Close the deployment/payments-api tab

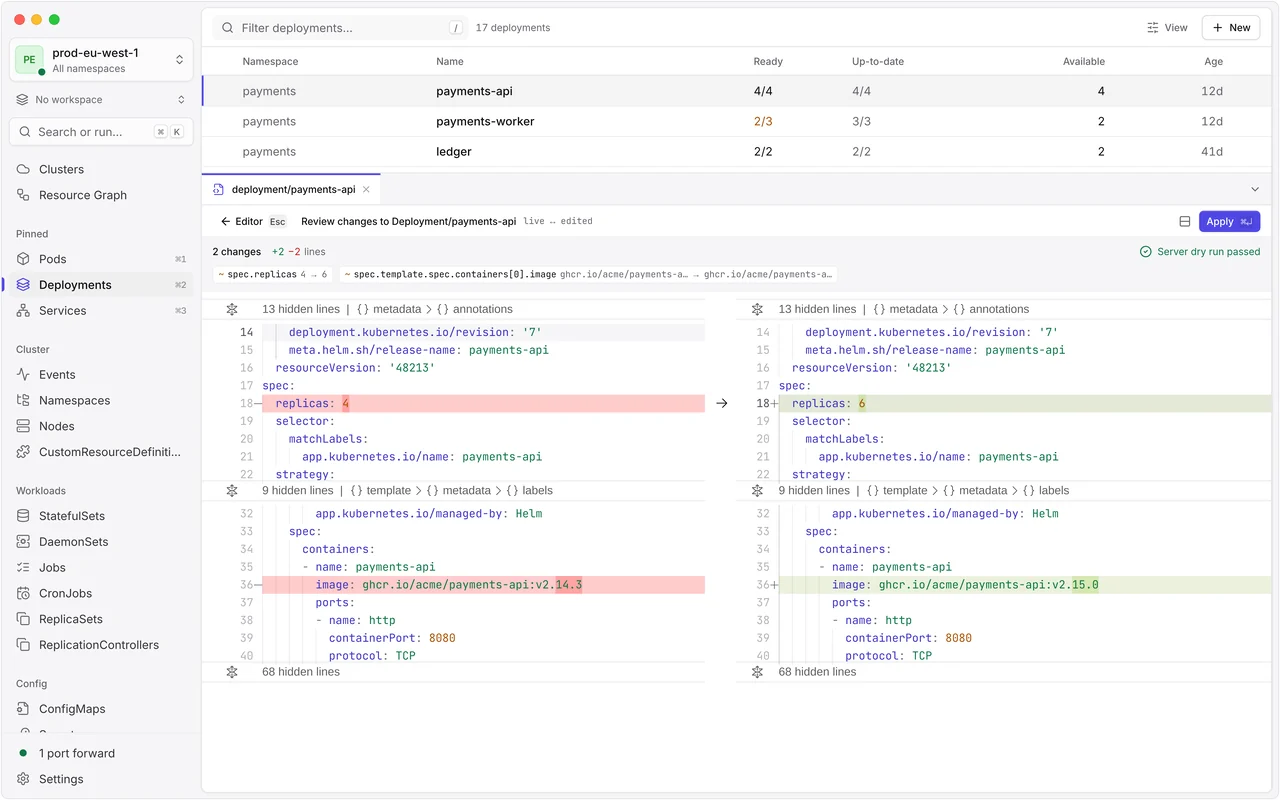[366, 189]
